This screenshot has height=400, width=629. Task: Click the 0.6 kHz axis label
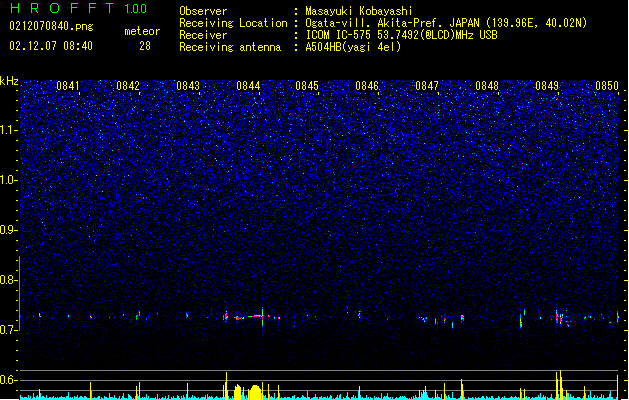[x=9, y=380]
